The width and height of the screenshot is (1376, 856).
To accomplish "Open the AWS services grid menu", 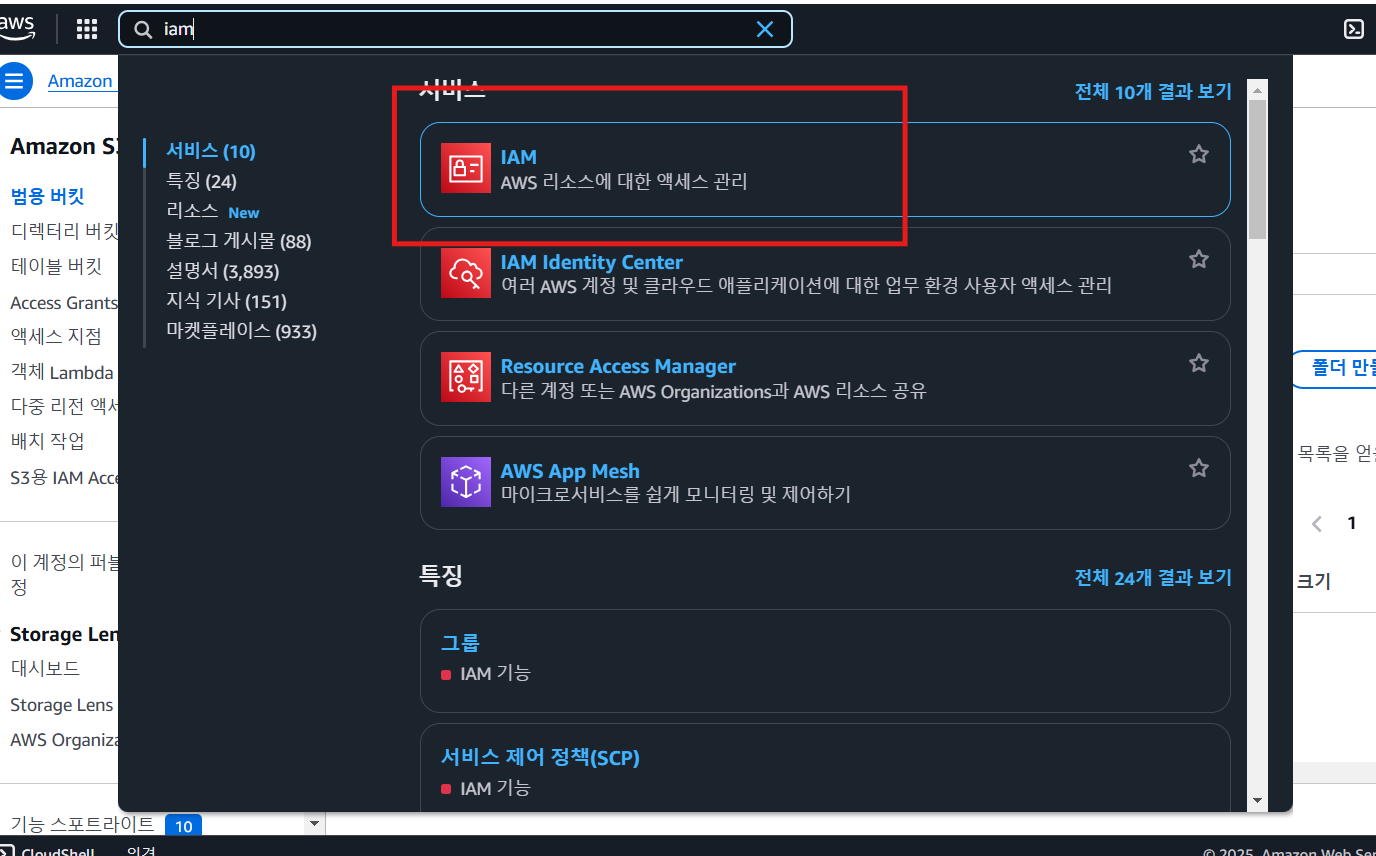I will 87,29.
